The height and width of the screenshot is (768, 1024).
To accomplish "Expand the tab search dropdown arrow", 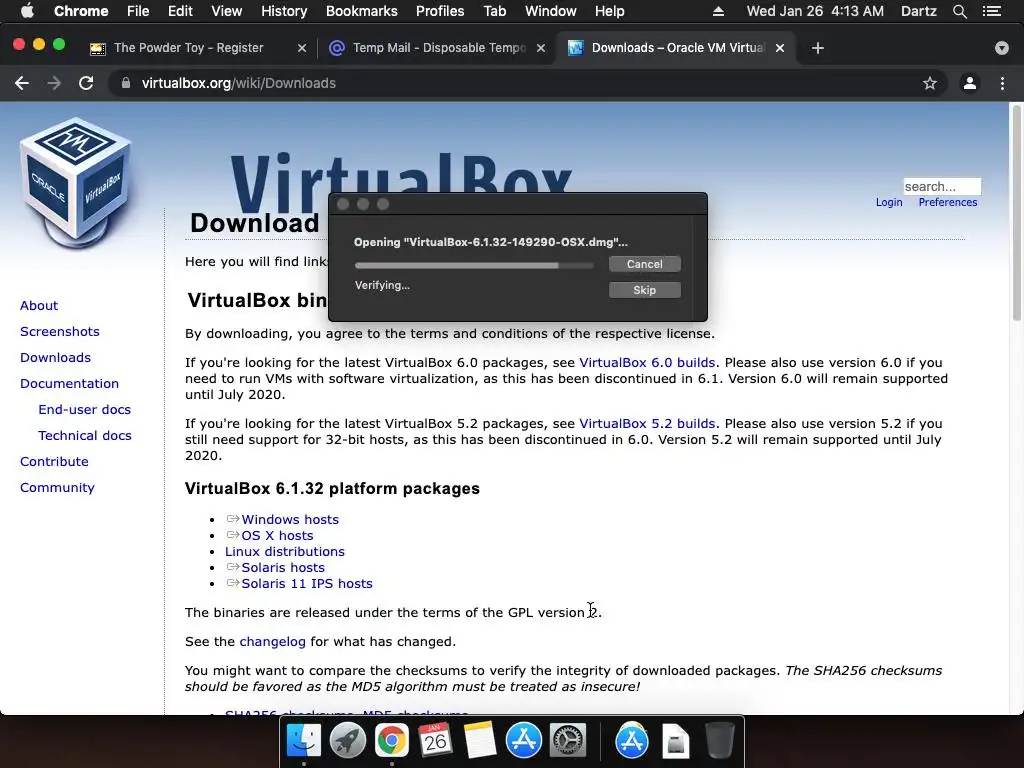I will (1001, 48).
